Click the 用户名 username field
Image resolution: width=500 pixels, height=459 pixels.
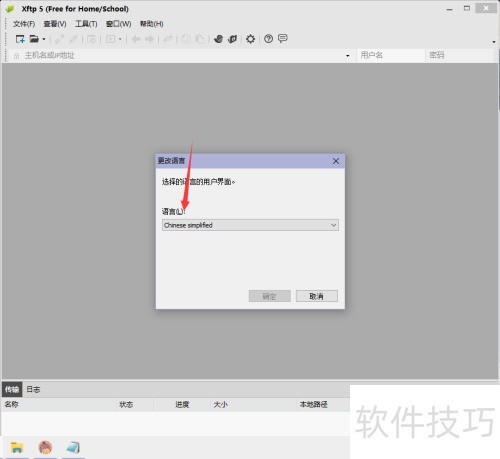tap(391, 55)
